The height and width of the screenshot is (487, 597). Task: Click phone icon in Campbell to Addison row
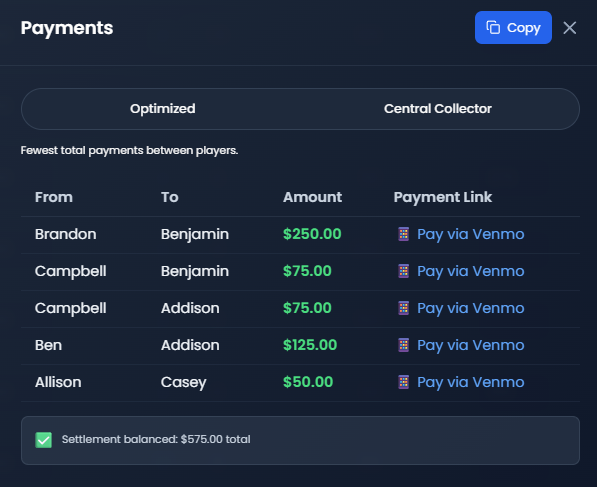point(404,308)
